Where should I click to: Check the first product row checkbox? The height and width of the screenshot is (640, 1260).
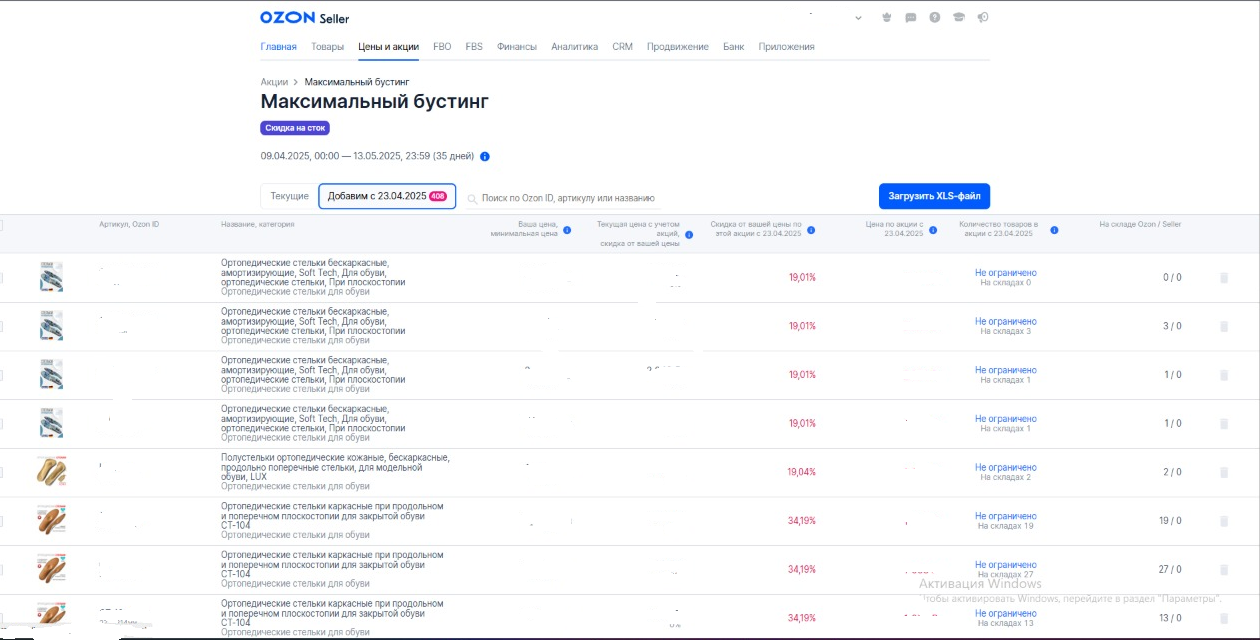pyautogui.click(x=1, y=278)
